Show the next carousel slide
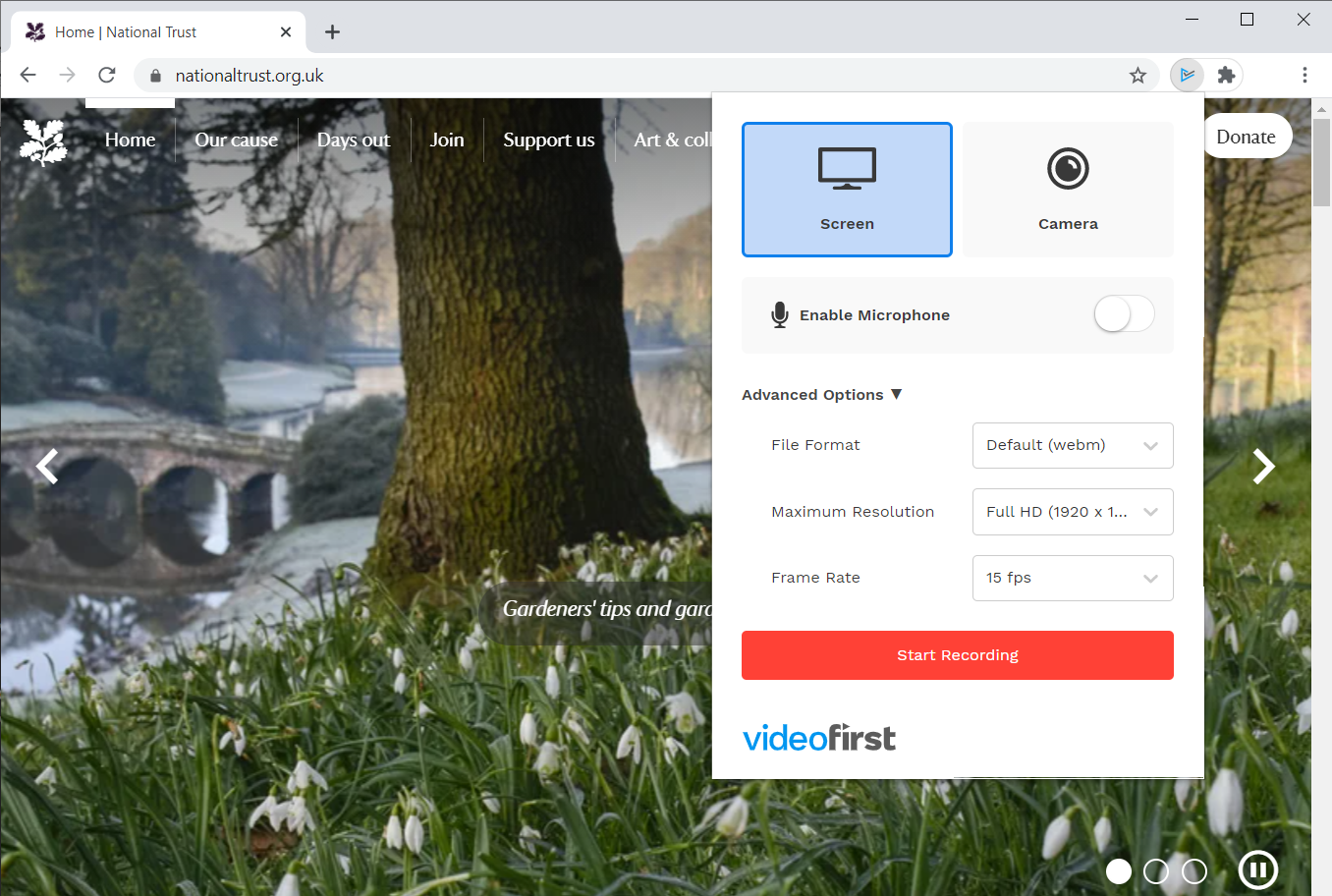The image size is (1332, 896). click(x=1263, y=466)
